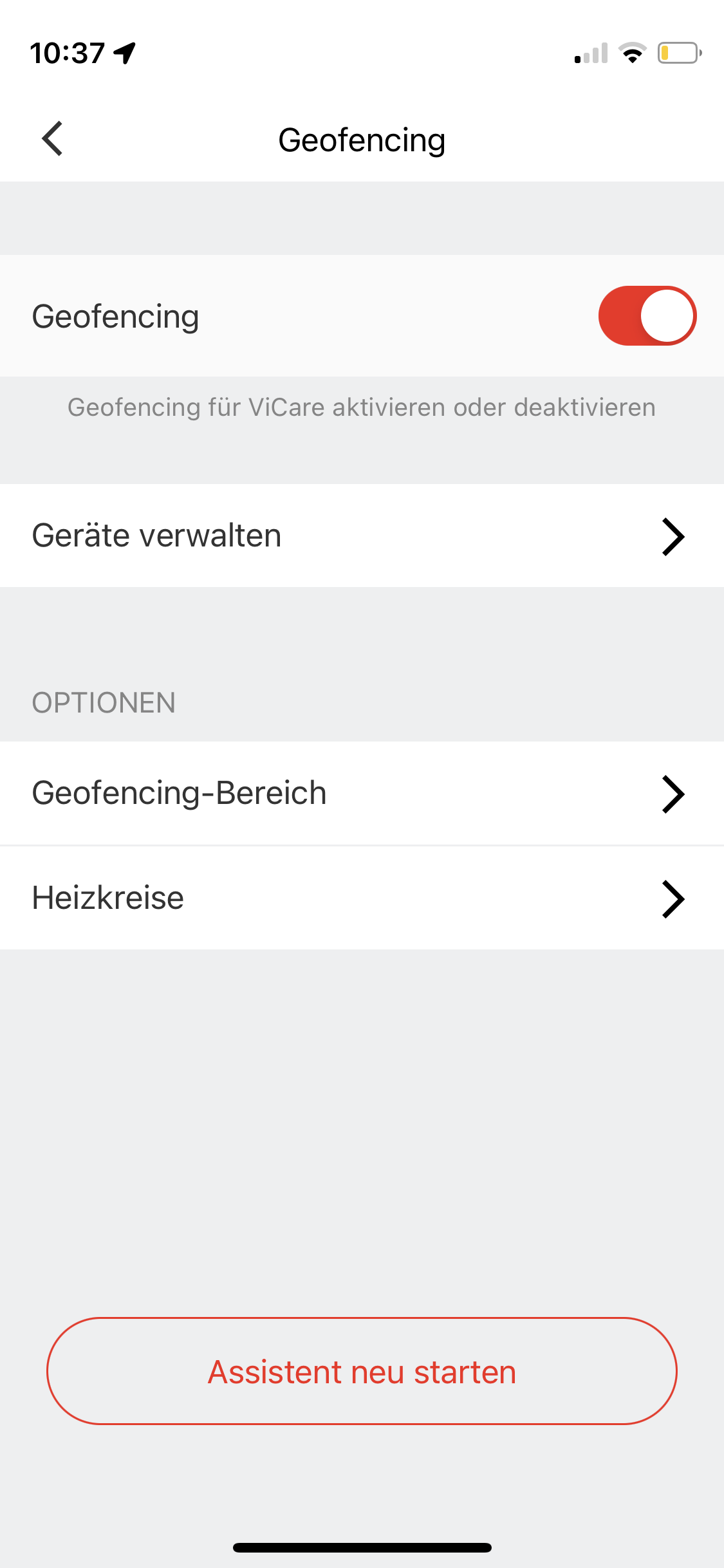Tap the home indicator bar
This screenshot has height=1568, width=724.
362,1547
